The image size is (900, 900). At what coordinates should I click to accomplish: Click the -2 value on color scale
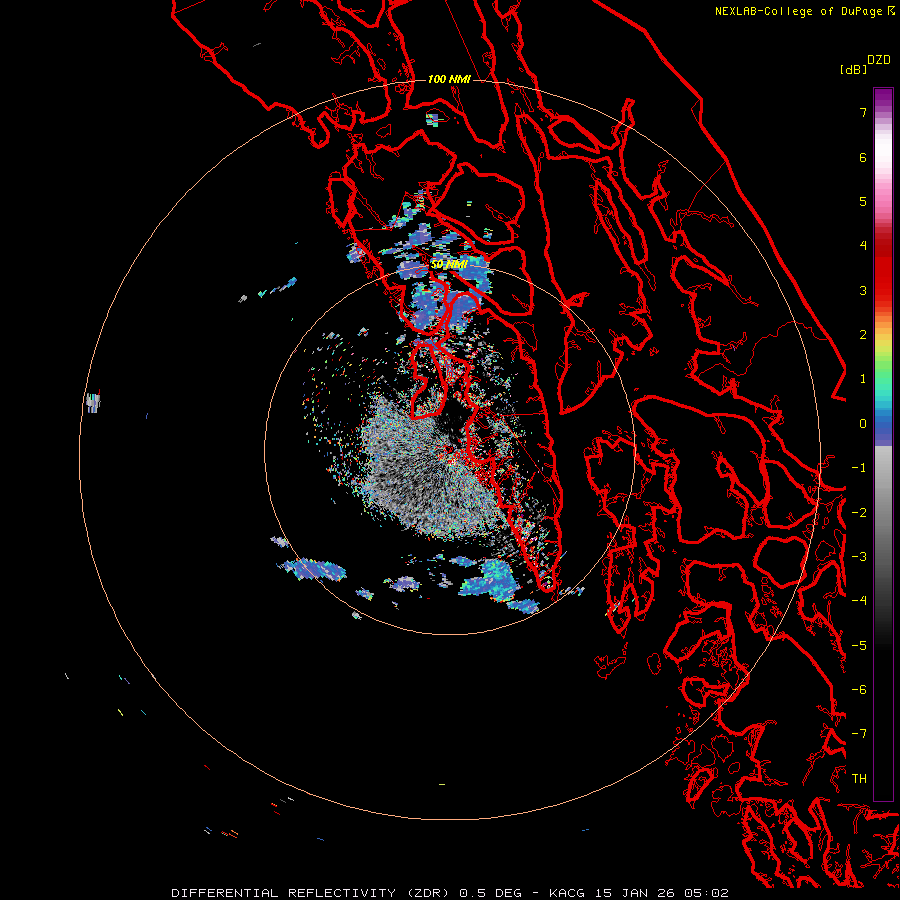point(859,513)
